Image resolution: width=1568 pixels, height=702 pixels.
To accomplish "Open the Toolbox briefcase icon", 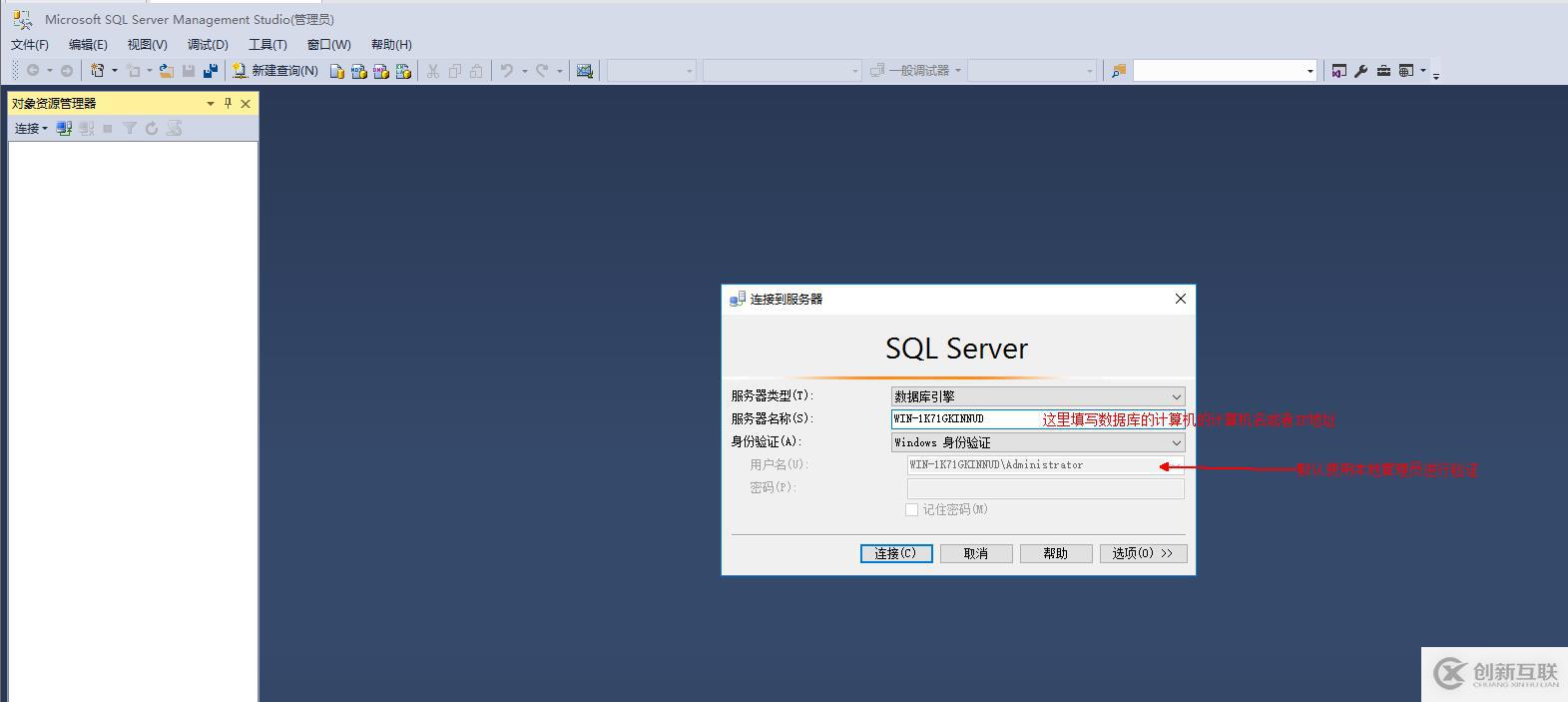I will pyautogui.click(x=1383, y=70).
